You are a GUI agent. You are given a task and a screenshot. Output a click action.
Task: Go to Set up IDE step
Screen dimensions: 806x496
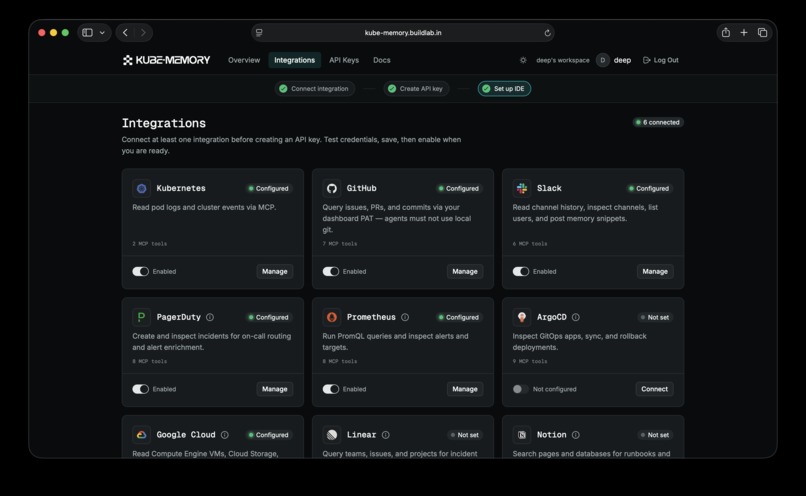[504, 89]
